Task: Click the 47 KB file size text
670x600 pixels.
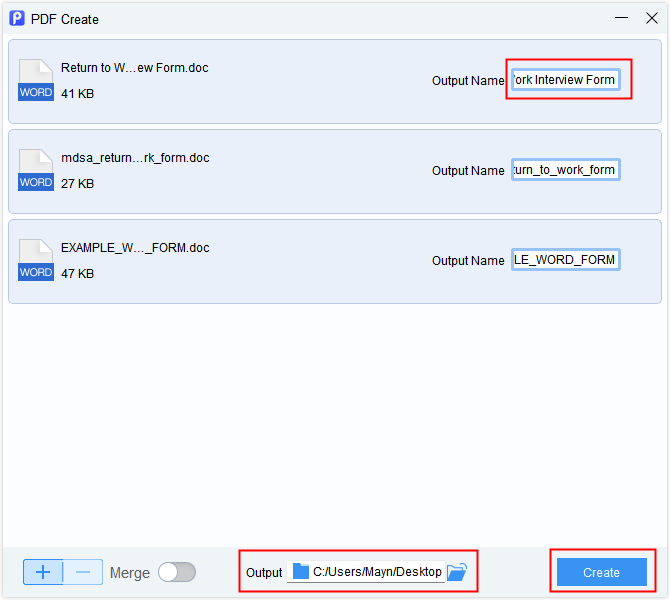Action: 77,274
